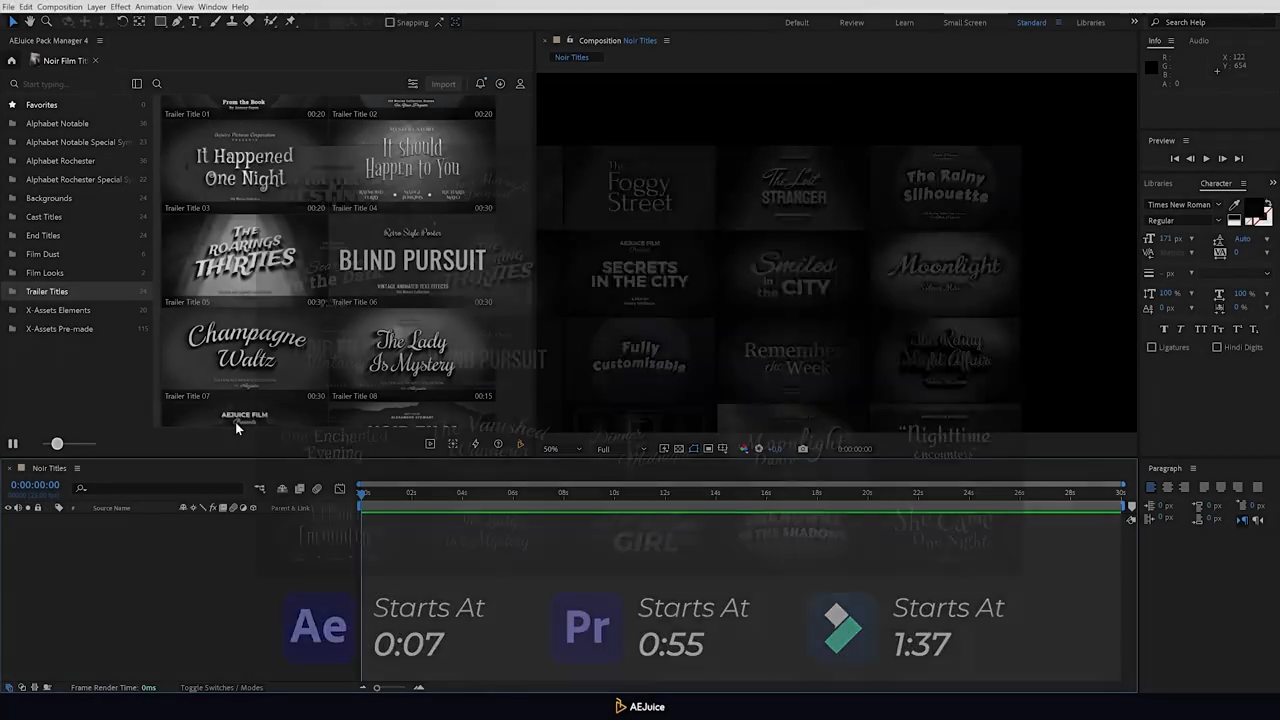
Task: Open Noir Titles breadcrumb in viewer
Action: click(x=572, y=57)
